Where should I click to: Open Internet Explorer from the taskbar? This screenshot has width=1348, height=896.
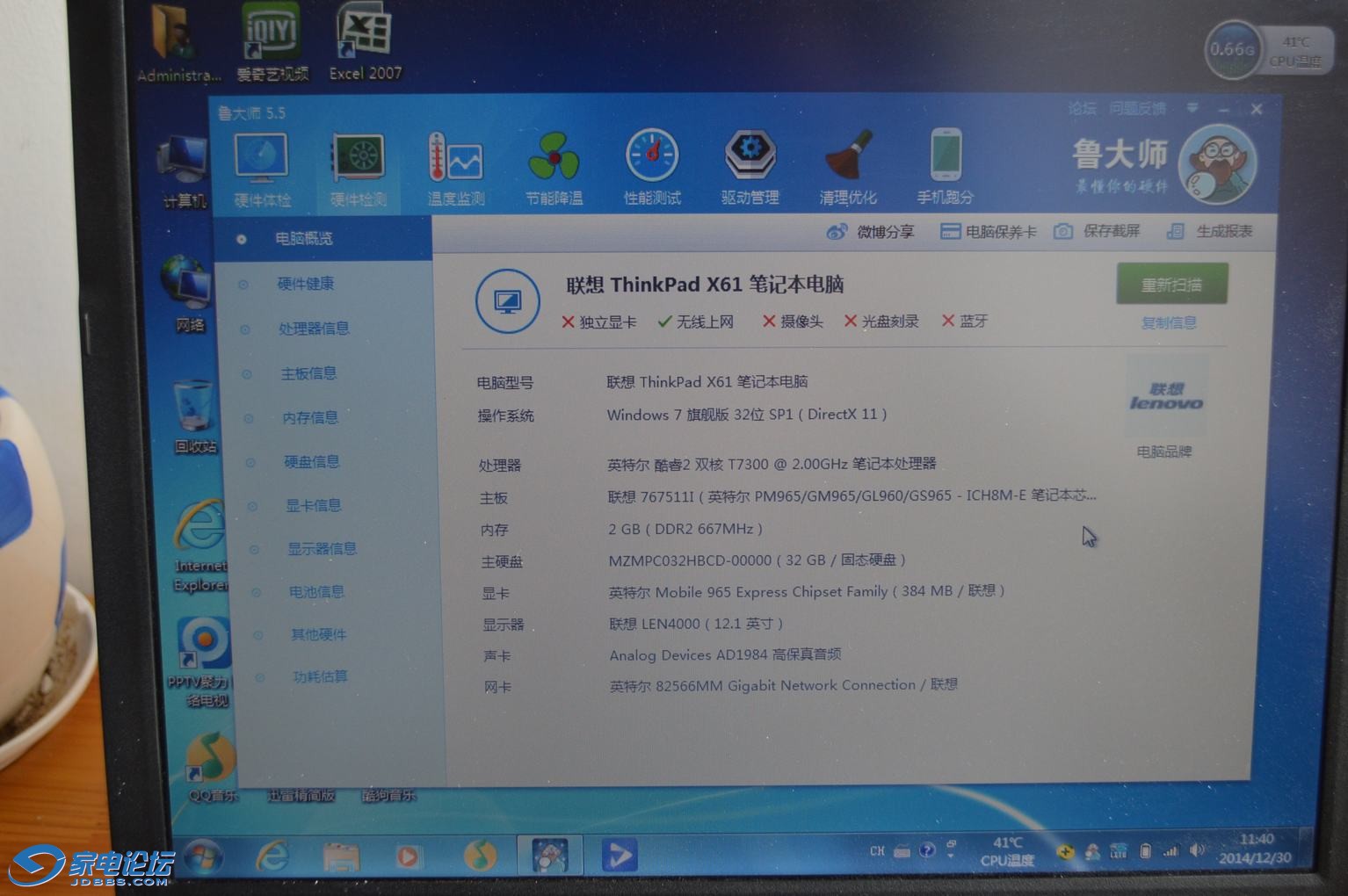(x=272, y=856)
